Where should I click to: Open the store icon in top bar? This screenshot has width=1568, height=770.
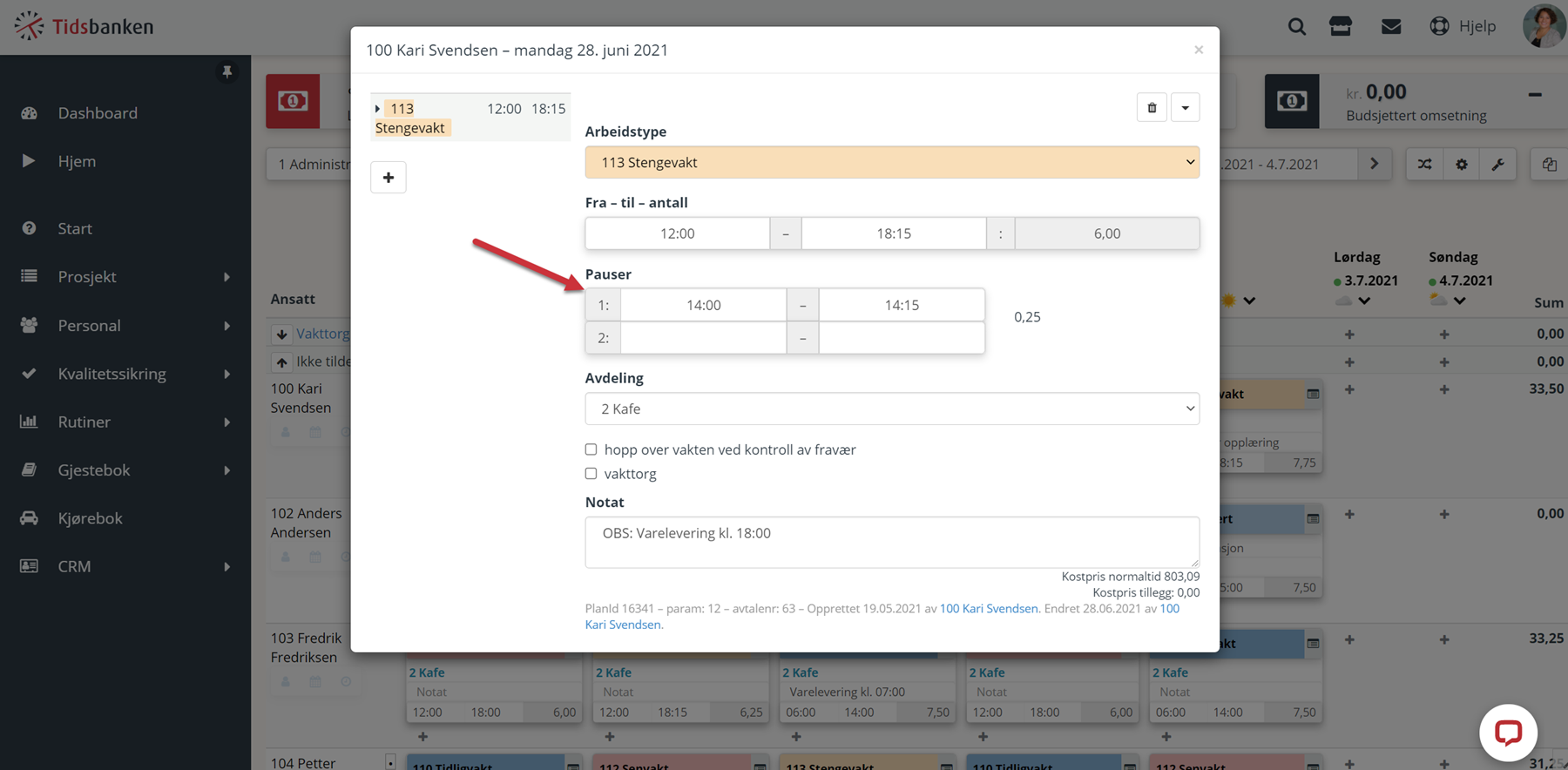click(1341, 26)
